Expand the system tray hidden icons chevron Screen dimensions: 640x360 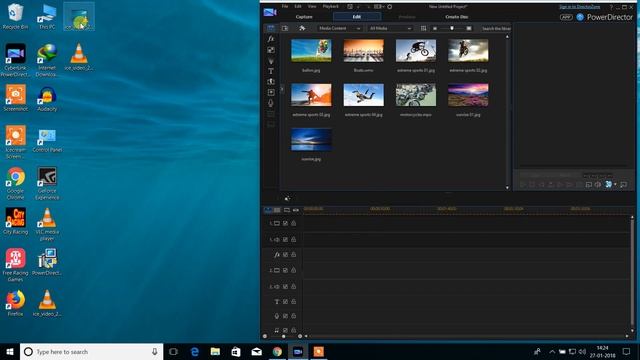point(552,351)
